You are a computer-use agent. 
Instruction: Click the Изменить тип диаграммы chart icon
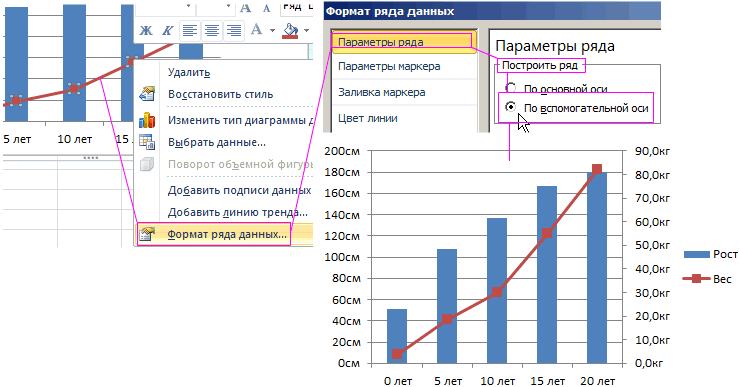[x=147, y=120]
